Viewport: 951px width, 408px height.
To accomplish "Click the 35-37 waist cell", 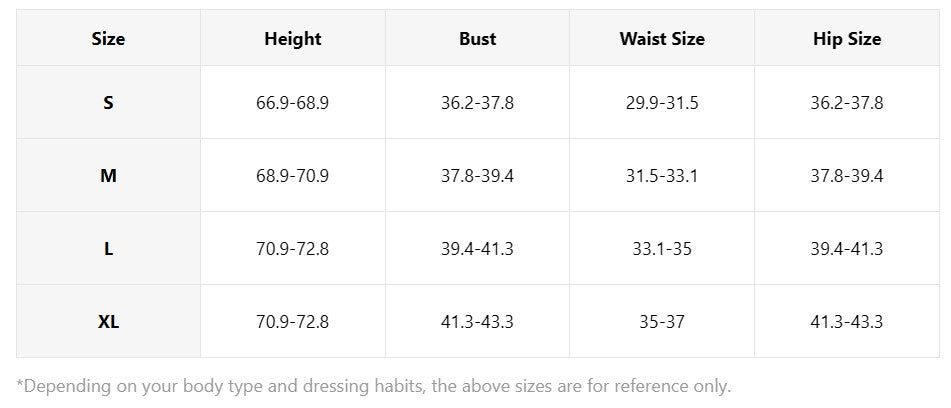I will point(662,321).
